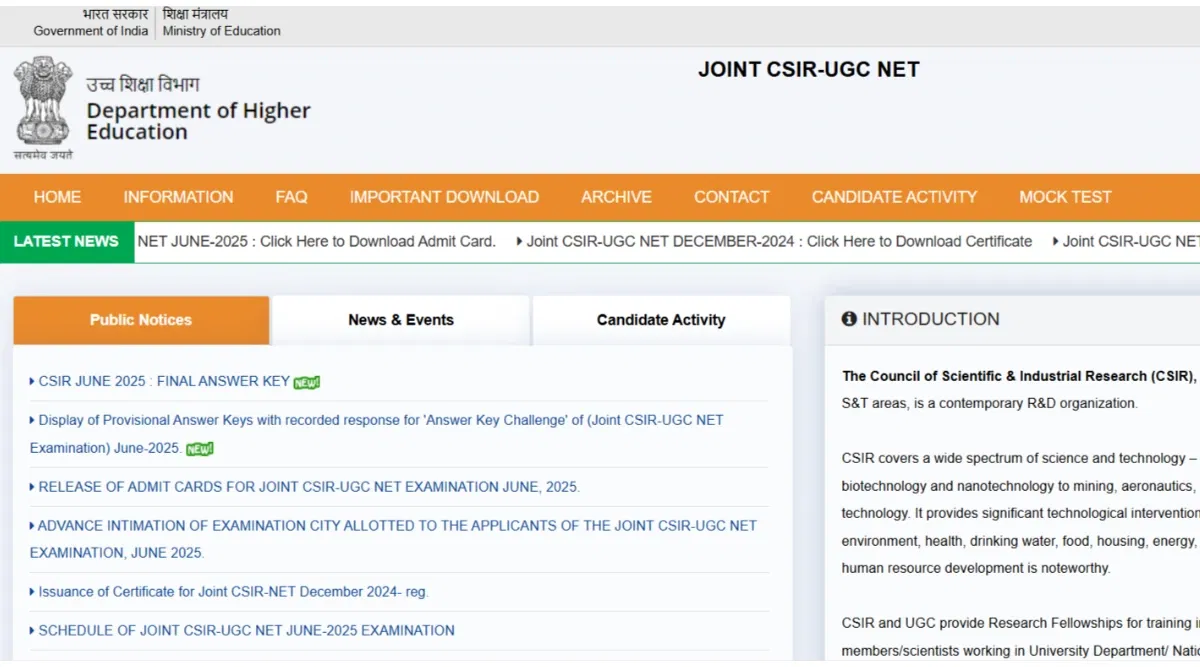This screenshot has width=1200, height=667.
Task: Click the Government of India text link
Action: [x=91, y=31]
